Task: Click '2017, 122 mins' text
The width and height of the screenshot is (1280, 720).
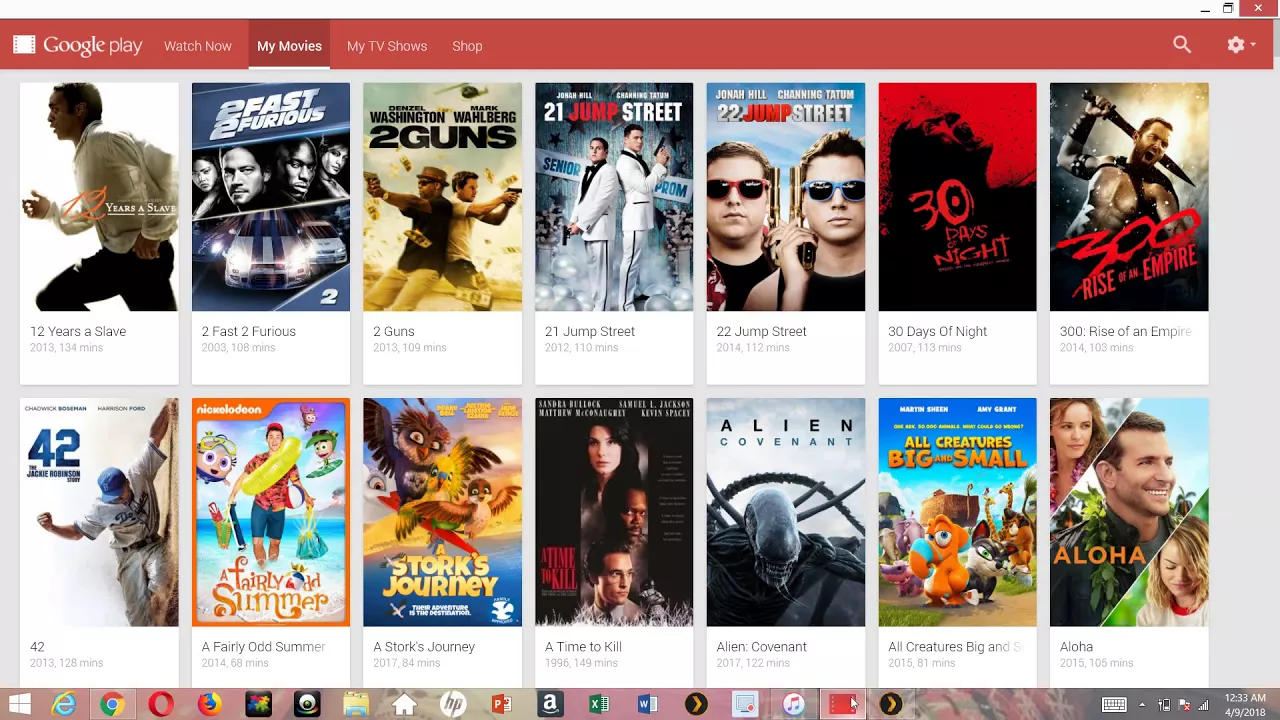Action: [x=753, y=663]
